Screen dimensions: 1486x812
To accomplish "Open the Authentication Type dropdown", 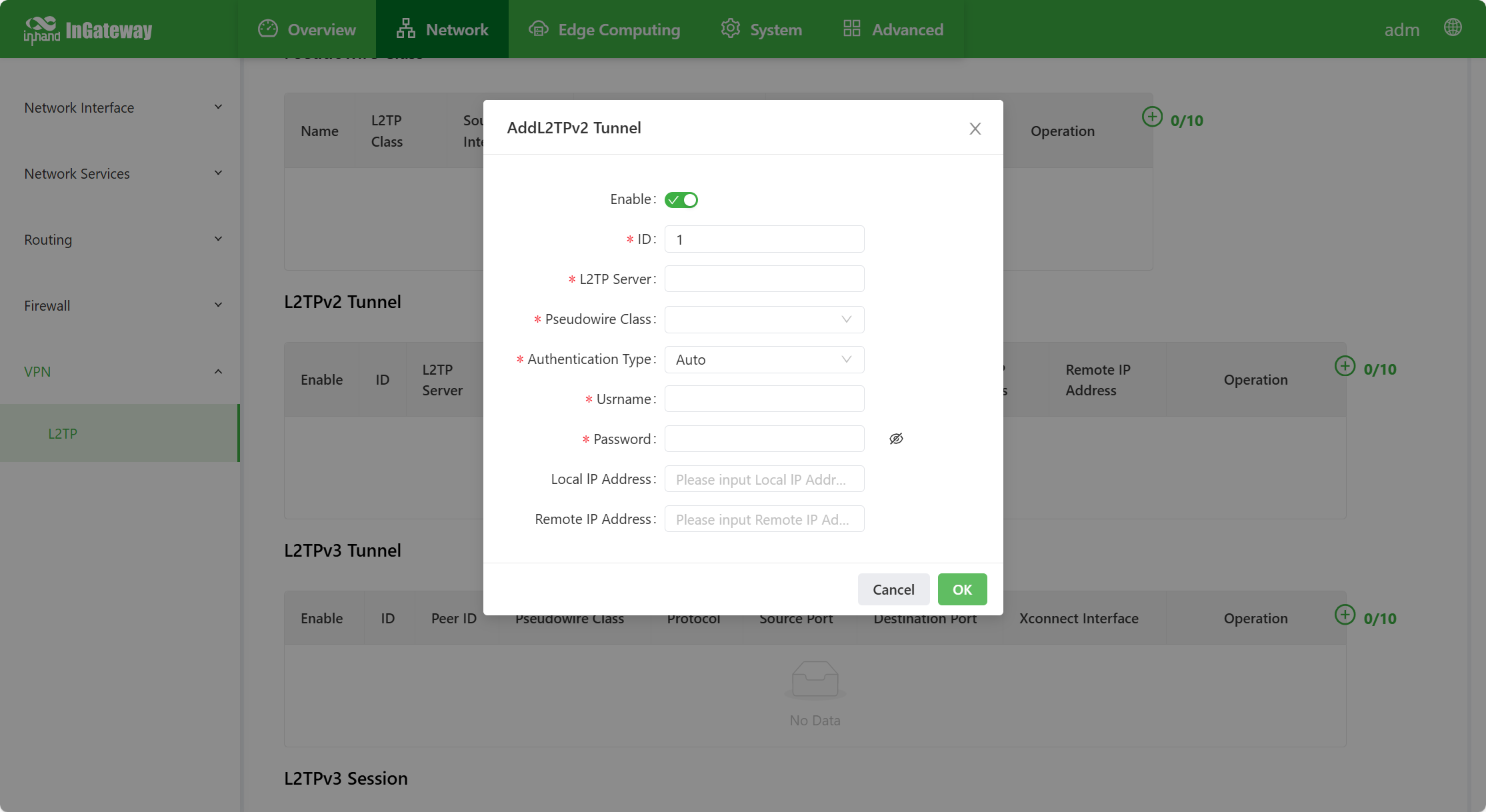I will 764,359.
